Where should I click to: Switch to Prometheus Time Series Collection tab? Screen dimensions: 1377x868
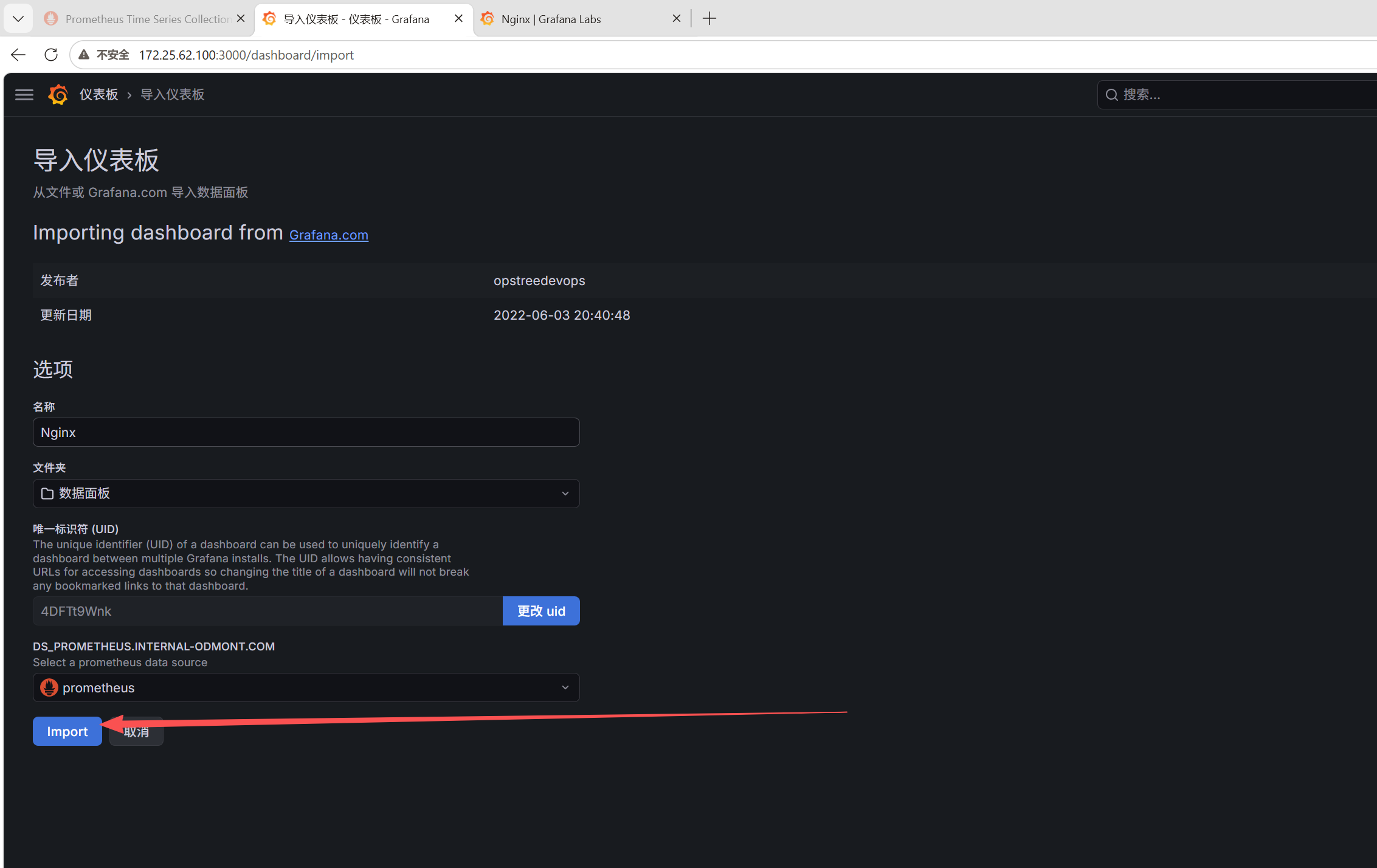click(145, 19)
